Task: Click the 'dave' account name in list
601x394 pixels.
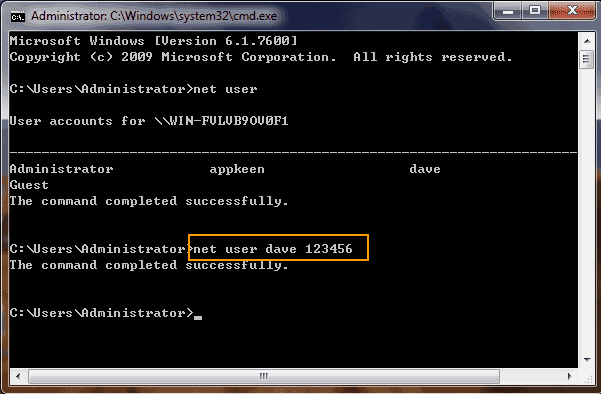Action: click(x=425, y=169)
